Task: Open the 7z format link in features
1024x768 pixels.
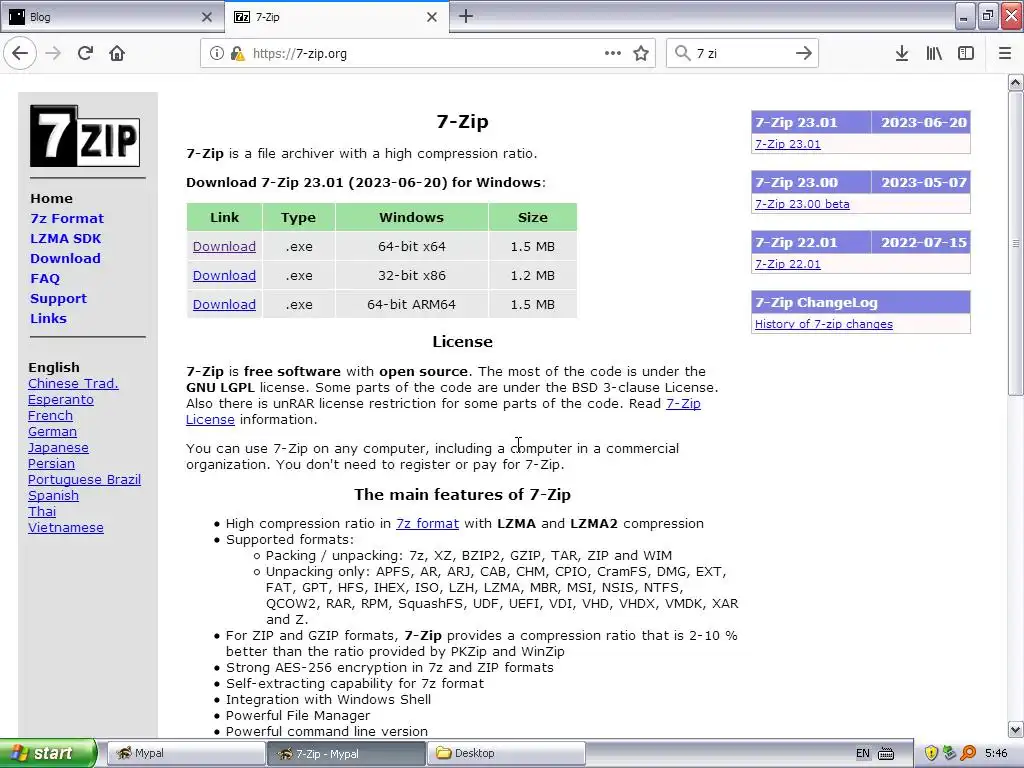Action: (427, 524)
